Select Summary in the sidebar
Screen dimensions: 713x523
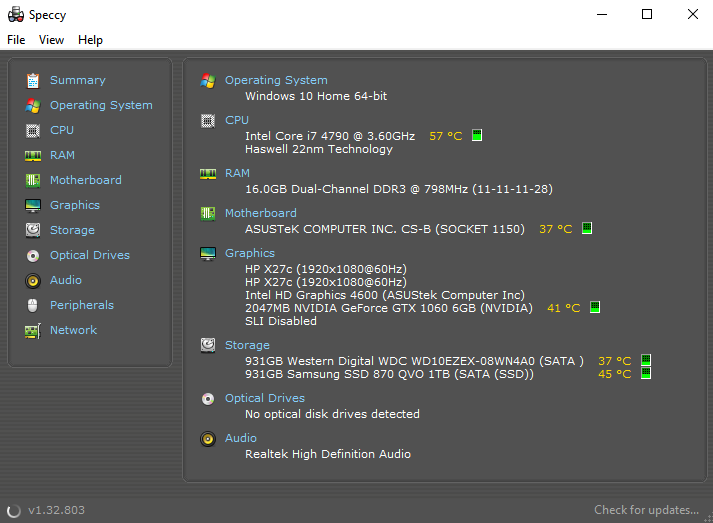coord(78,80)
